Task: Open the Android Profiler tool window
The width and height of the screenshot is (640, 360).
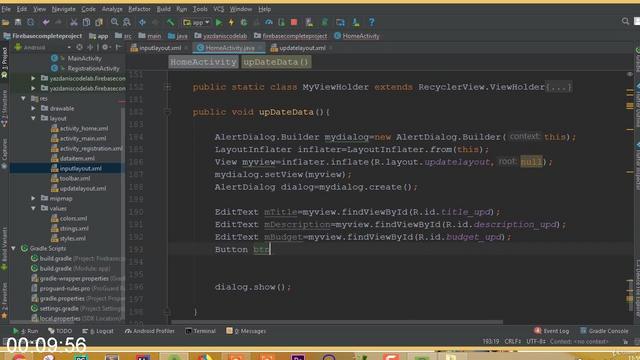Action: pyautogui.click(x=149, y=331)
